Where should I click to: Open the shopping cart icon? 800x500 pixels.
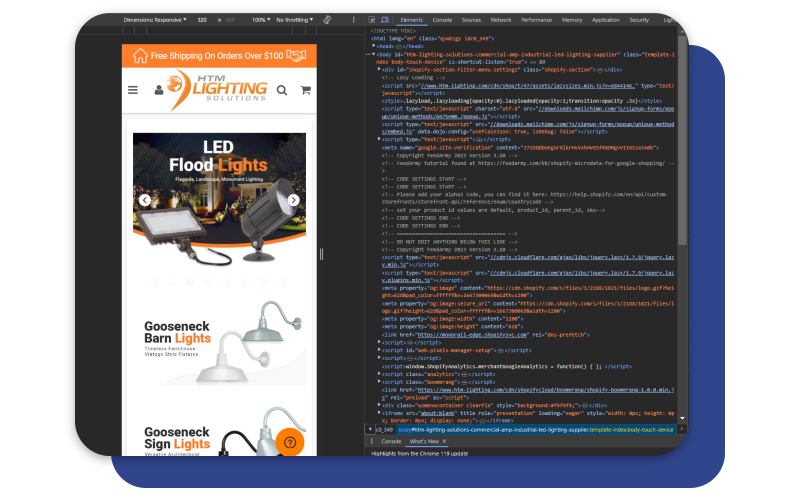tap(306, 90)
